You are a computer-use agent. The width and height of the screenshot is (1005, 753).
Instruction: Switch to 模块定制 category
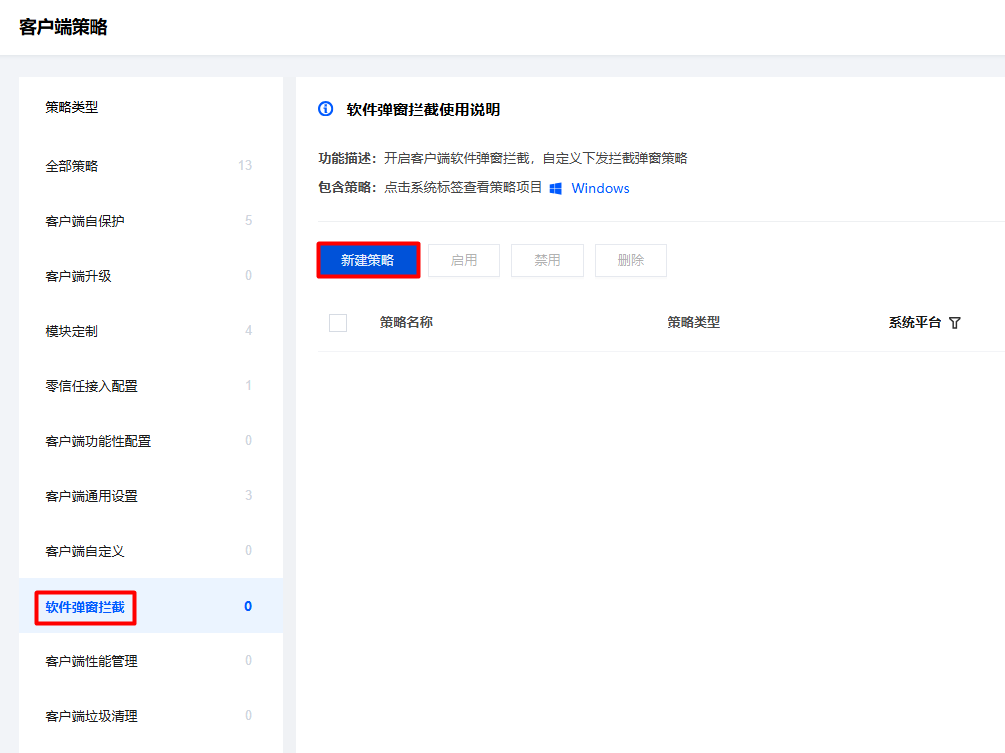[151, 331]
